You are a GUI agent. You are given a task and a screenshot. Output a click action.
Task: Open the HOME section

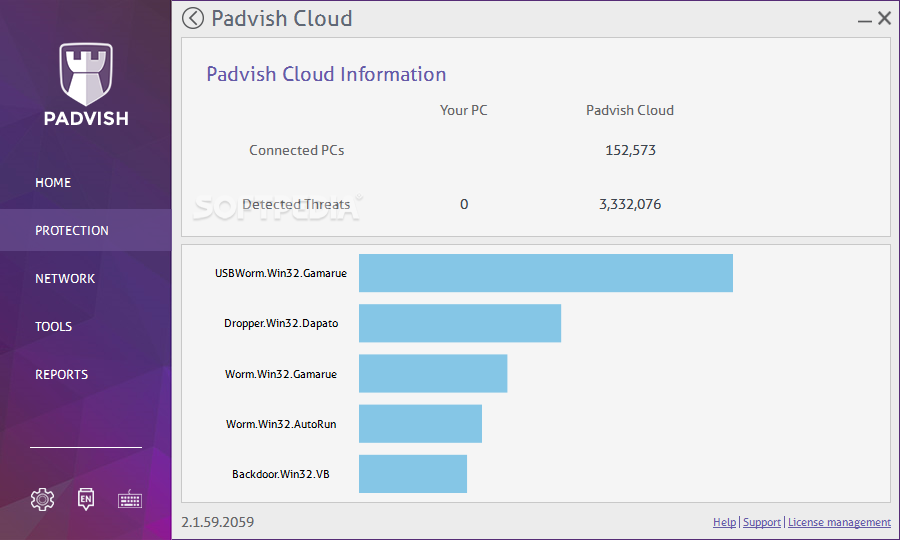click(x=53, y=182)
